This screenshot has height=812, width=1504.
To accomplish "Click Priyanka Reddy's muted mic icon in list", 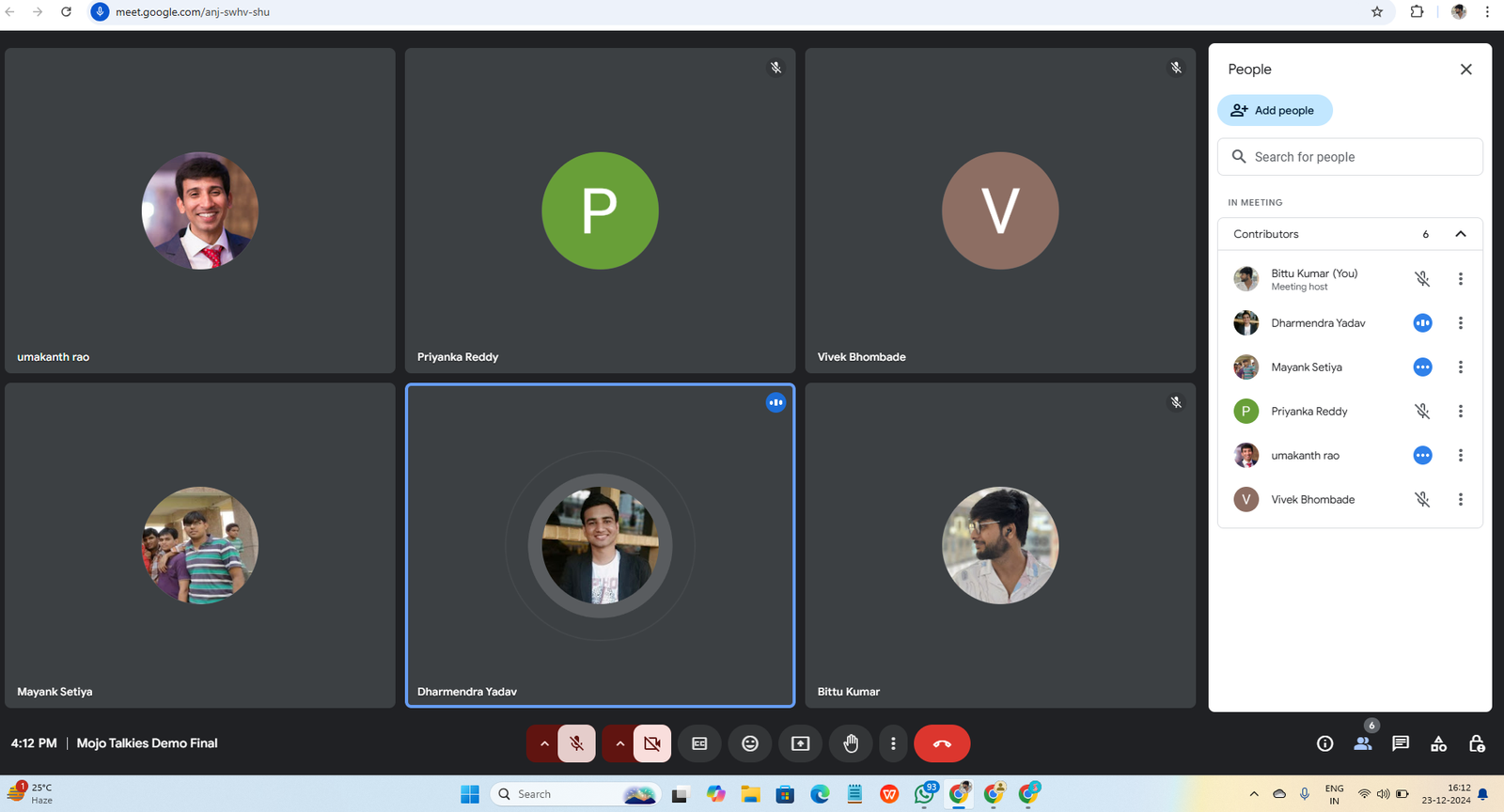I will (1422, 412).
